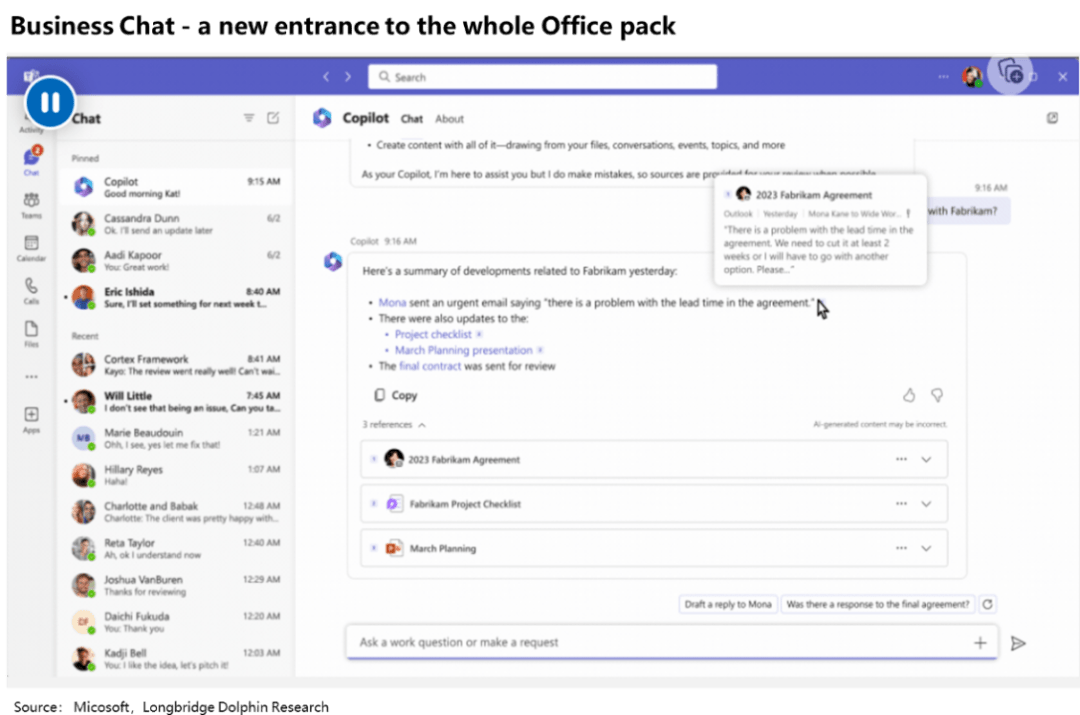Image resolution: width=1080 pixels, height=715 pixels.
Task: Click the PowerPoint icon on March Planning
Action: [x=394, y=548]
